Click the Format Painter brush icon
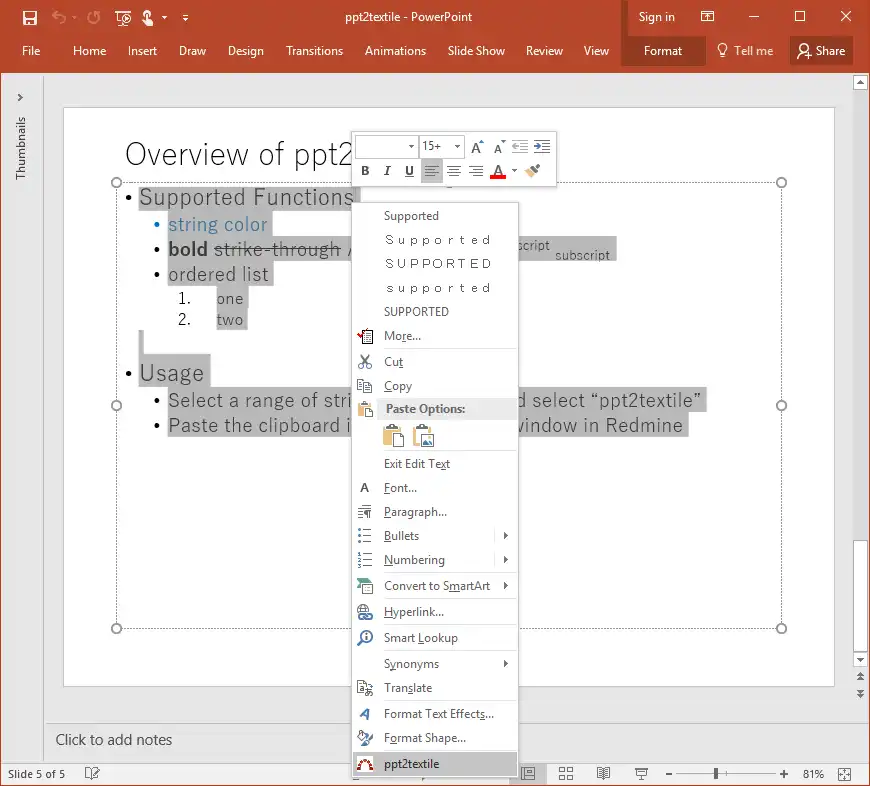 point(533,171)
